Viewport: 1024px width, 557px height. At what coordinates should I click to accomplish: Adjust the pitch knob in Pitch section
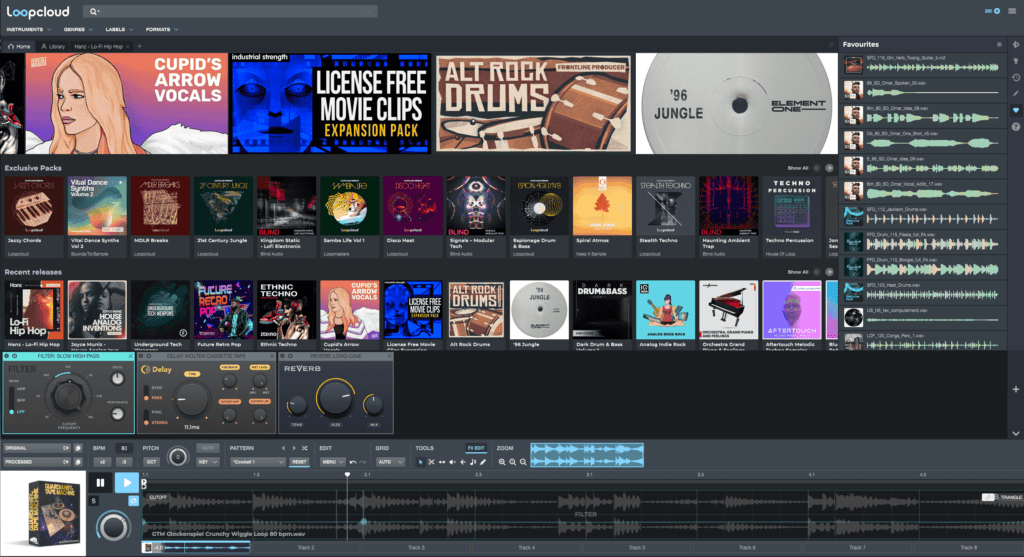click(x=177, y=456)
